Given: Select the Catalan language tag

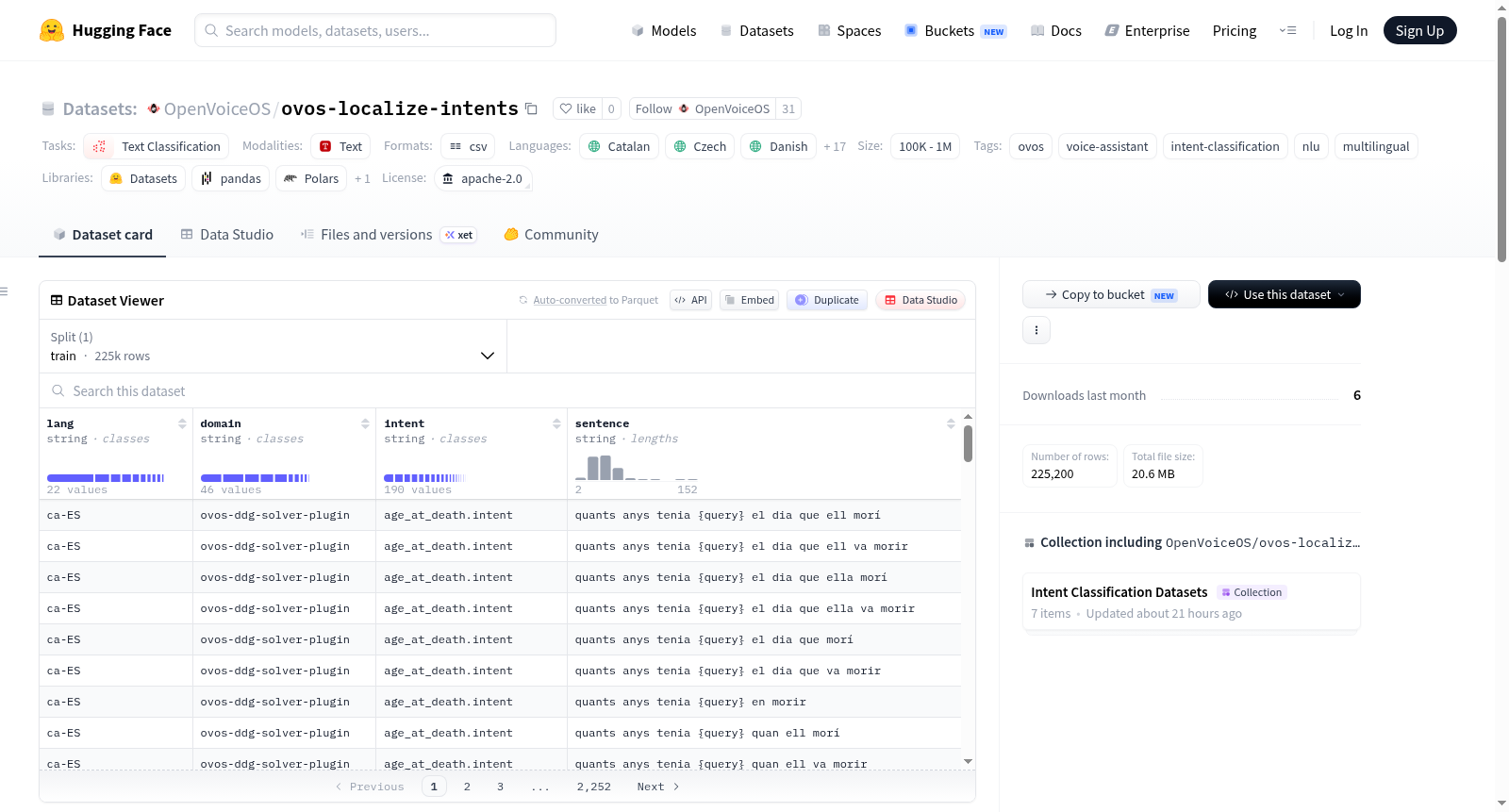Looking at the screenshot, I should point(619,146).
